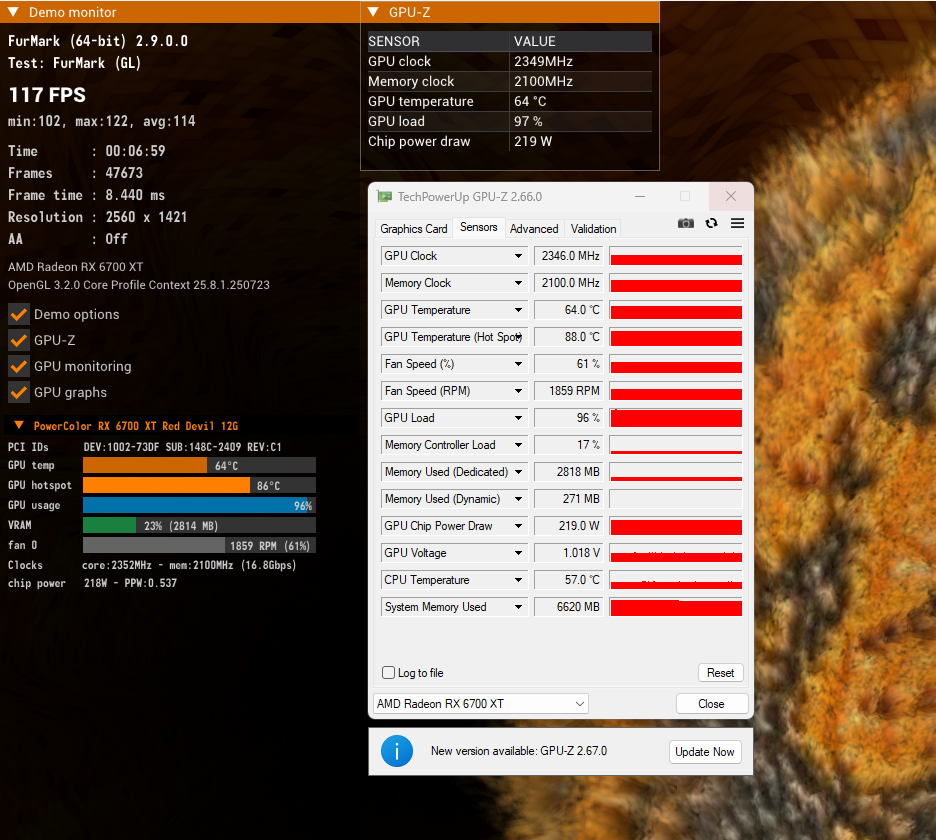Open the AMD Radeon RX 6700 XT device selector

click(x=481, y=704)
